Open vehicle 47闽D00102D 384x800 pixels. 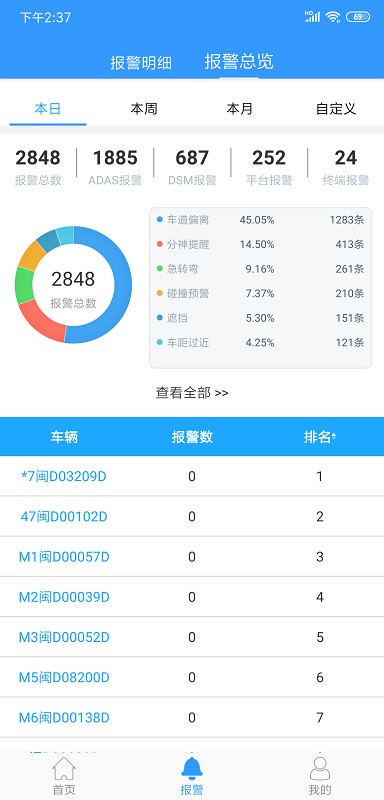pyautogui.click(x=64, y=516)
